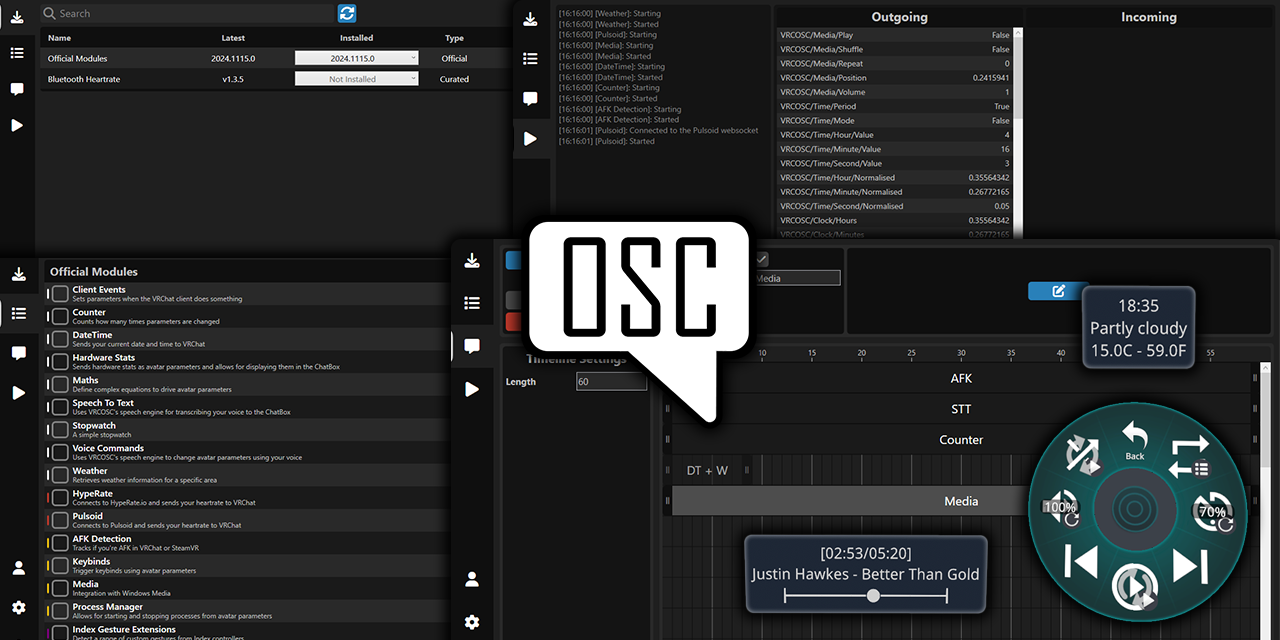Enable the DateTime module checkbox
The height and width of the screenshot is (640, 1280).
tap(60, 339)
